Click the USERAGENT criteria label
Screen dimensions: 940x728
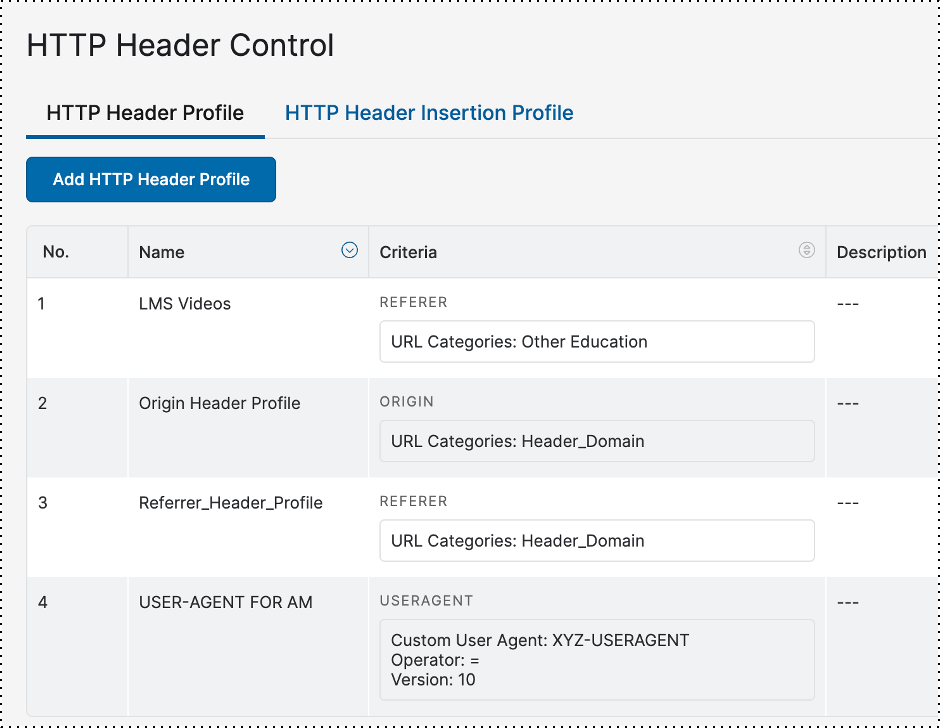tap(426, 601)
